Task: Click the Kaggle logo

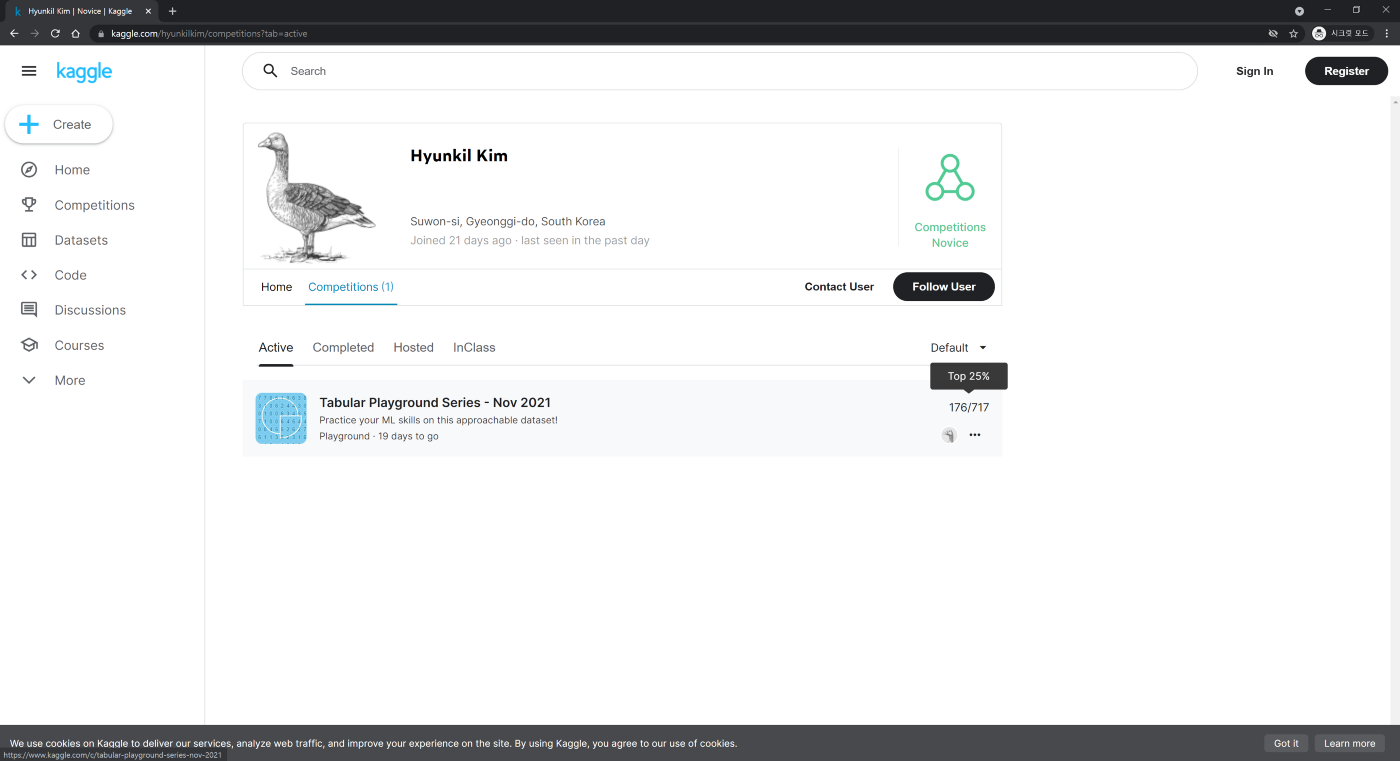Action: pos(84,71)
